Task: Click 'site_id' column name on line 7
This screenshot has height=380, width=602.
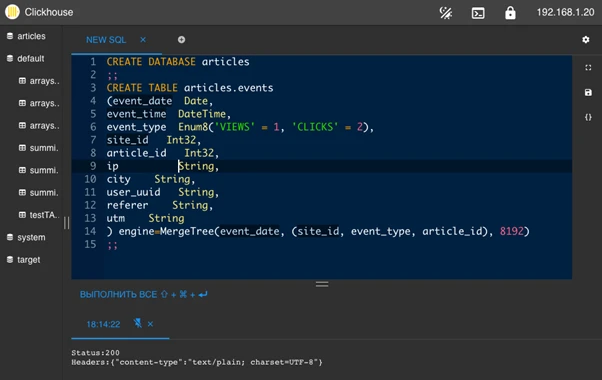Action: point(127,140)
